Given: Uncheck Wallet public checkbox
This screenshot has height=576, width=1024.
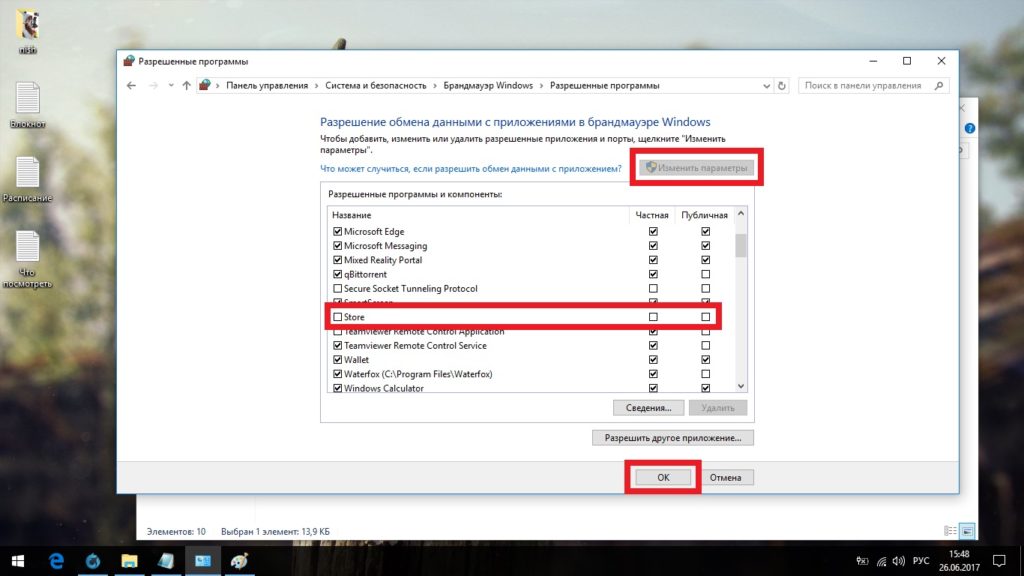Looking at the screenshot, I should click(x=705, y=360).
